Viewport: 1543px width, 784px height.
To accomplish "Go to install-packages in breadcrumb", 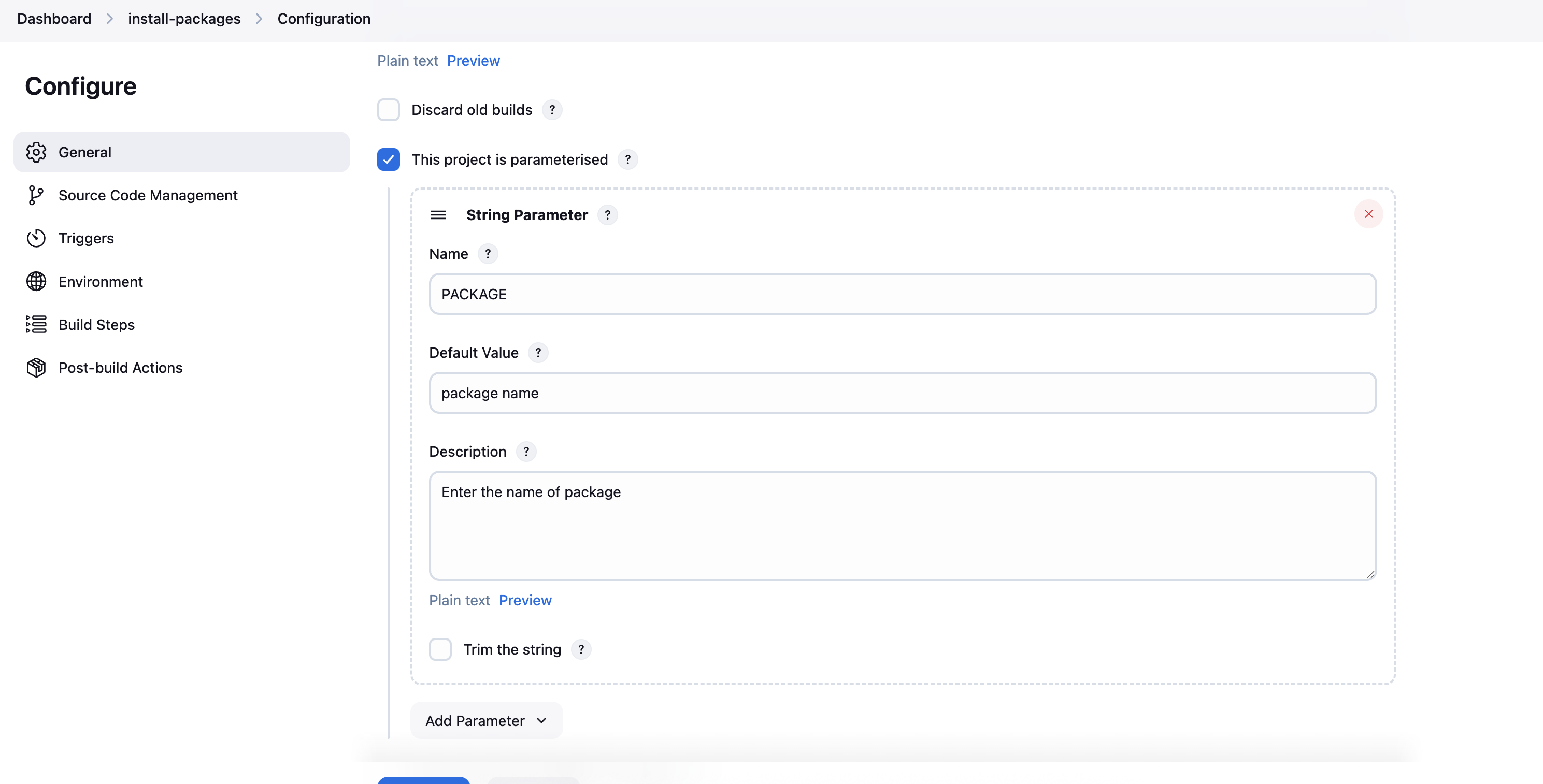I will pos(184,19).
